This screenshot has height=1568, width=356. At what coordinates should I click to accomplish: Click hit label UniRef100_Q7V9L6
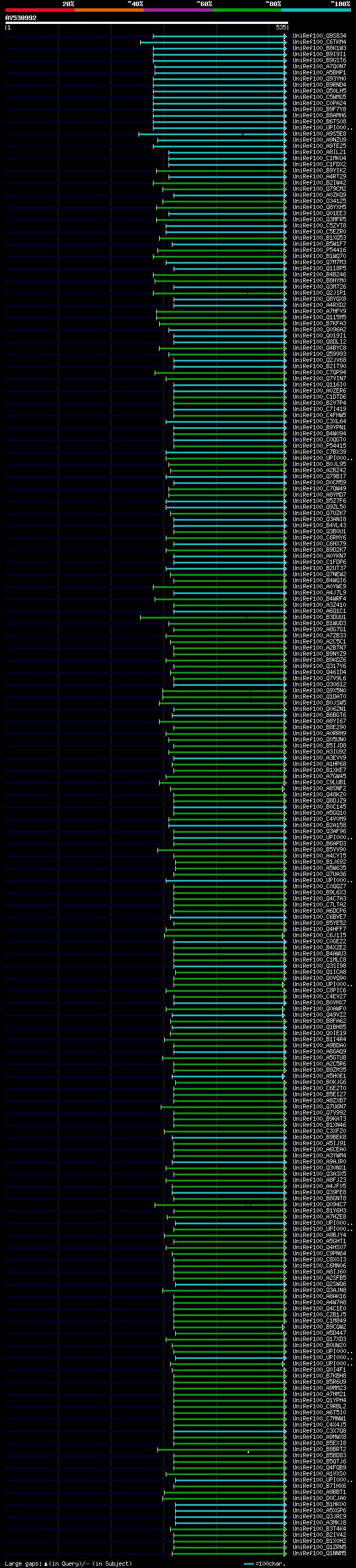(x=319, y=679)
